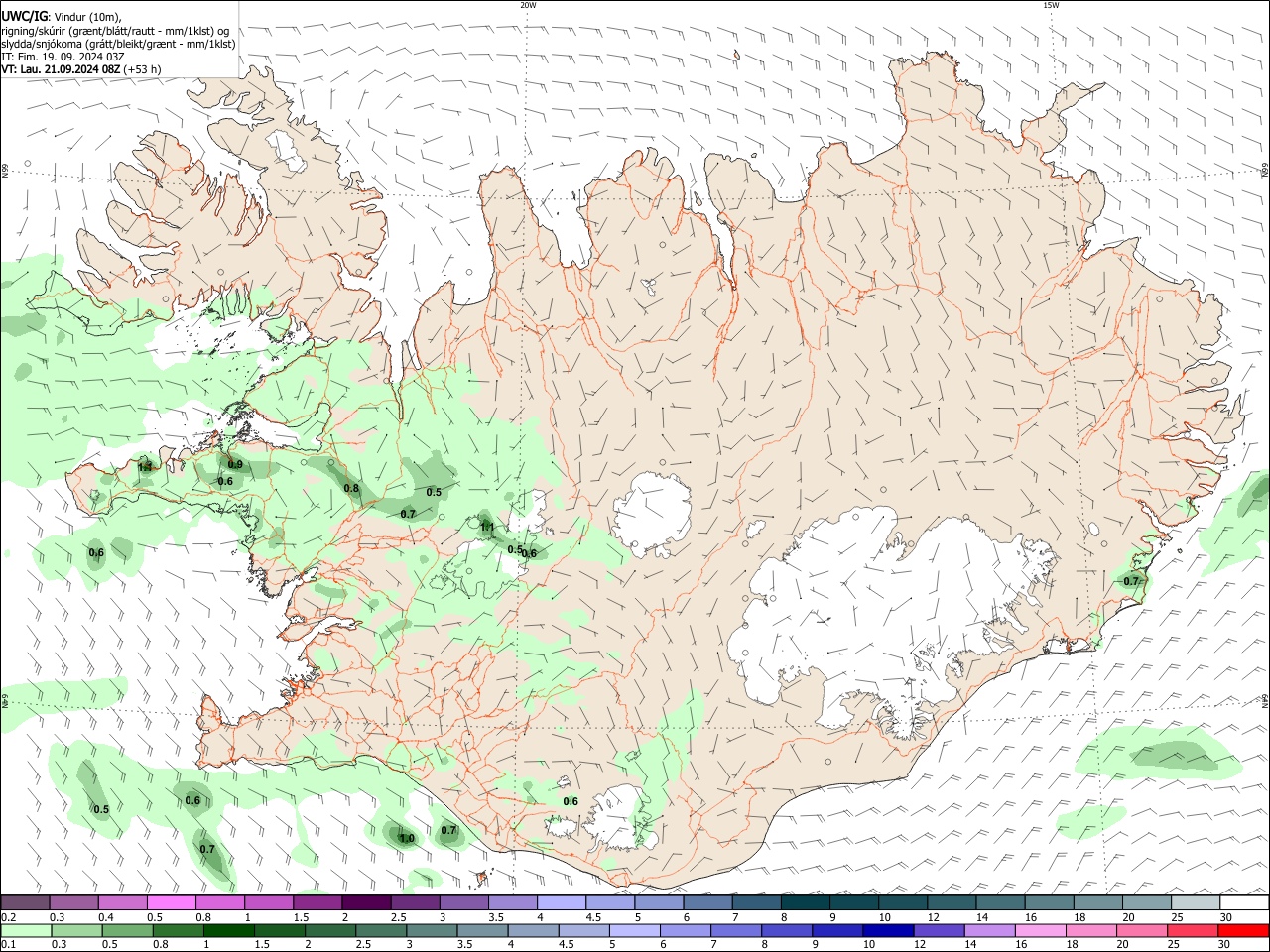The image size is (1270, 952).
Task: Click the 0.2 label under the top legend row
Action: 8,917
